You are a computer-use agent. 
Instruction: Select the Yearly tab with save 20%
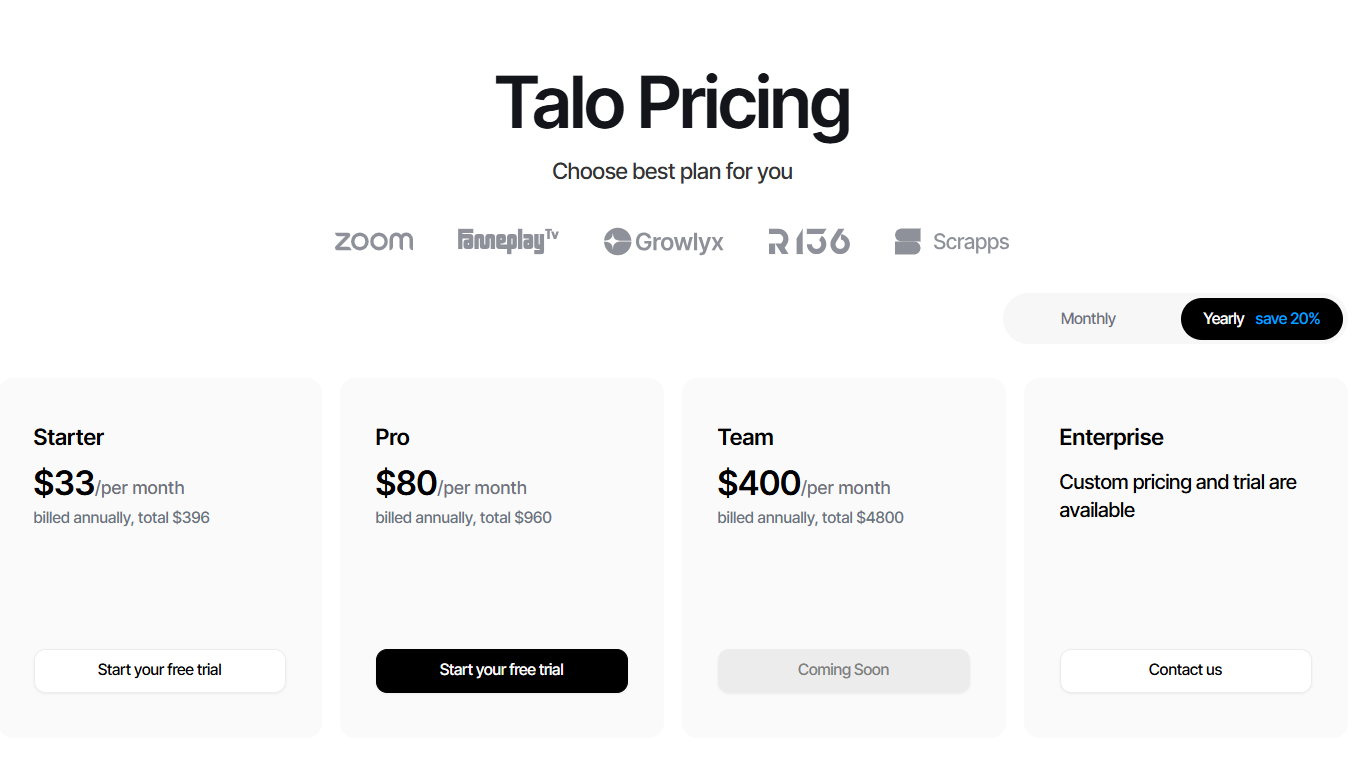pyautogui.click(x=1261, y=318)
